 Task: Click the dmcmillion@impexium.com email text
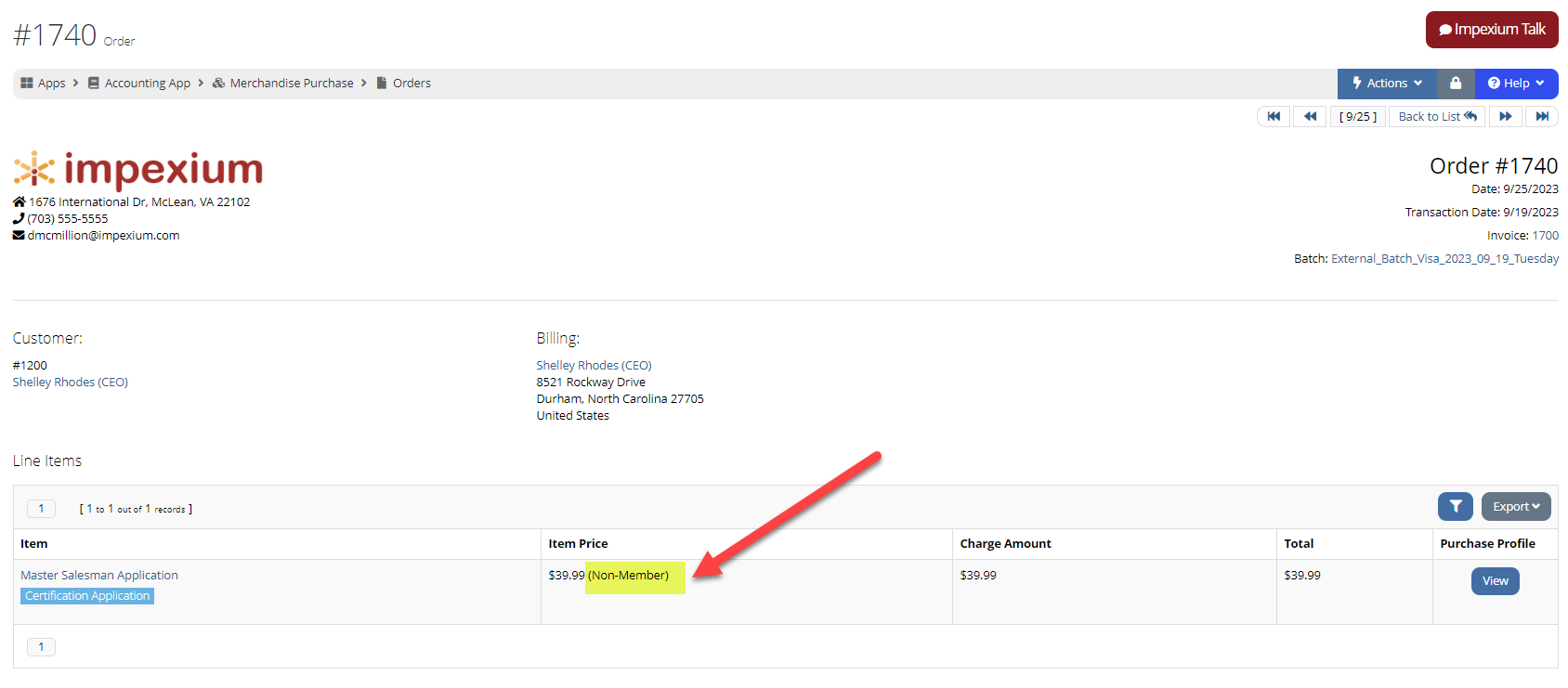tap(103, 236)
